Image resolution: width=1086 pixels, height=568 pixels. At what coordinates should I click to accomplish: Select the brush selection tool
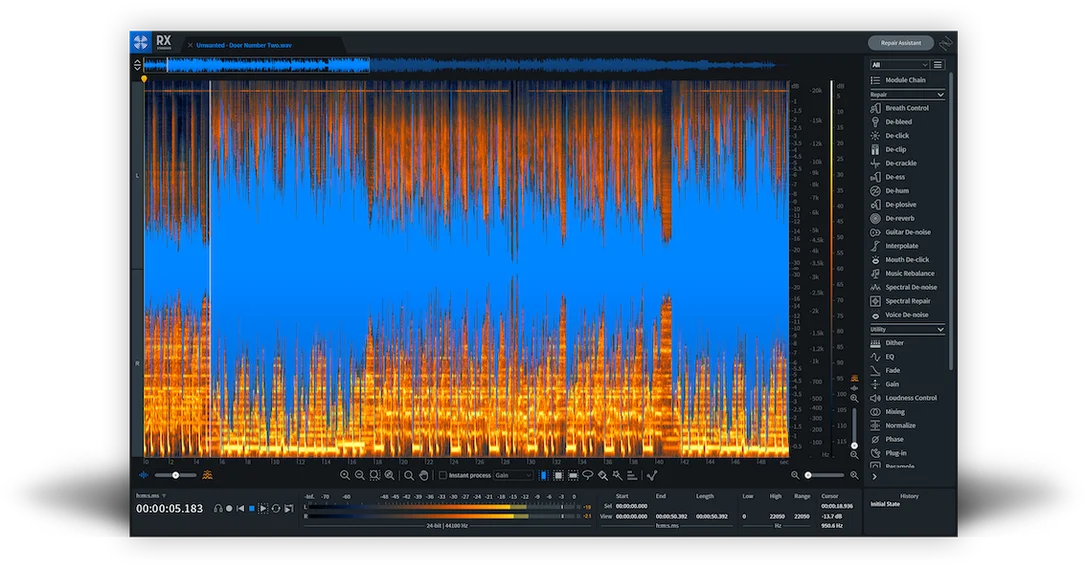pyautogui.click(x=603, y=475)
